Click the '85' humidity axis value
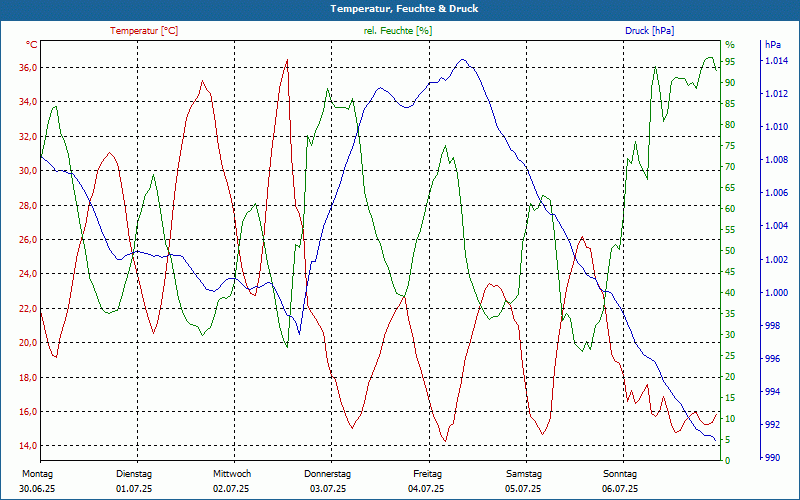This screenshot has height=500, width=800. [x=730, y=104]
